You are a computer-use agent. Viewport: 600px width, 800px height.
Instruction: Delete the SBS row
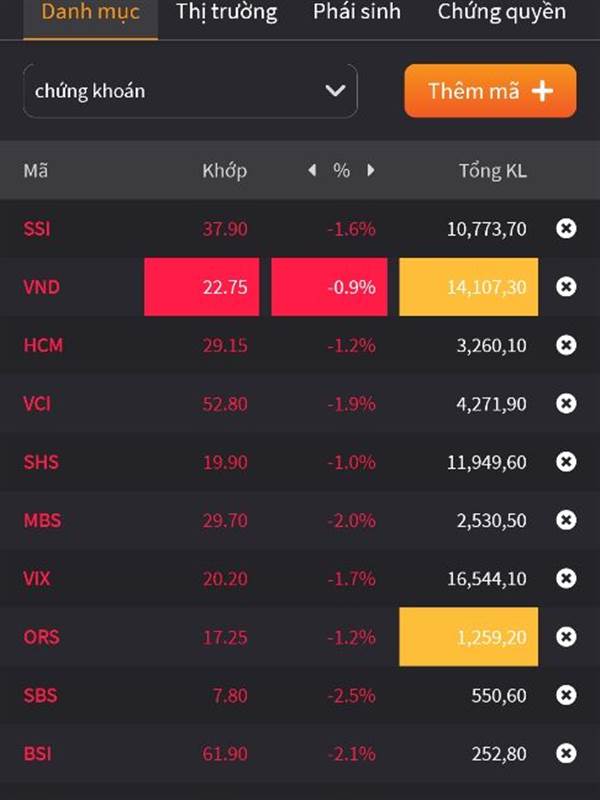pos(566,695)
